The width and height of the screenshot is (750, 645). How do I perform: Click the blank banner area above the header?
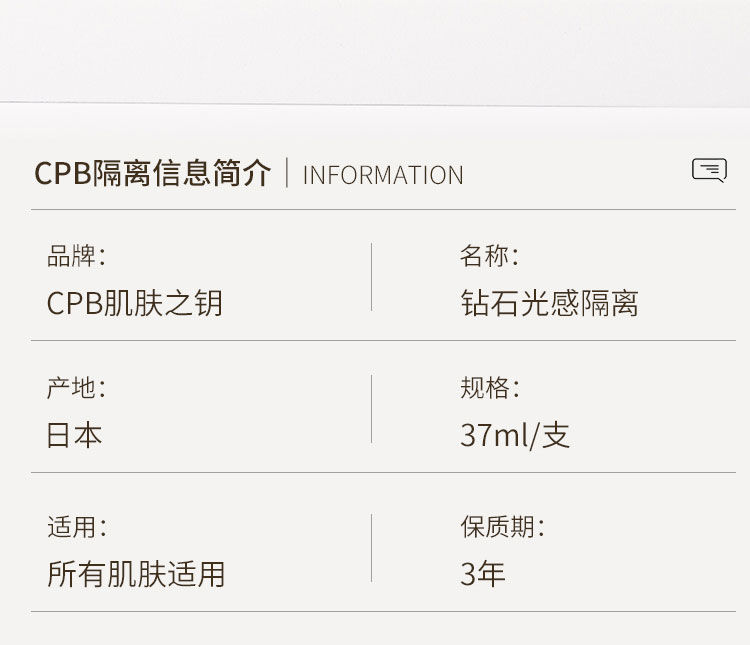pyautogui.click(x=375, y=50)
